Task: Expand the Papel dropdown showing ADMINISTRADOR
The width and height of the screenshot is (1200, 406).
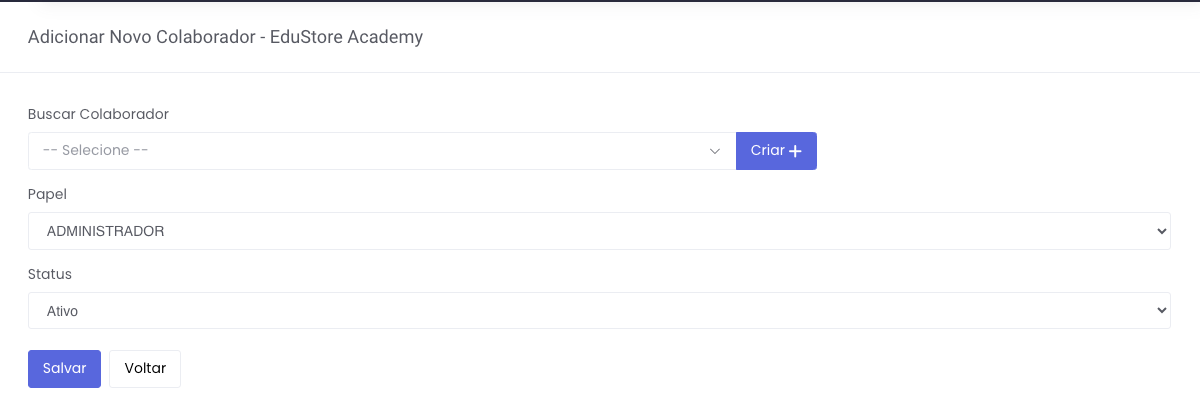Action: click(x=598, y=231)
